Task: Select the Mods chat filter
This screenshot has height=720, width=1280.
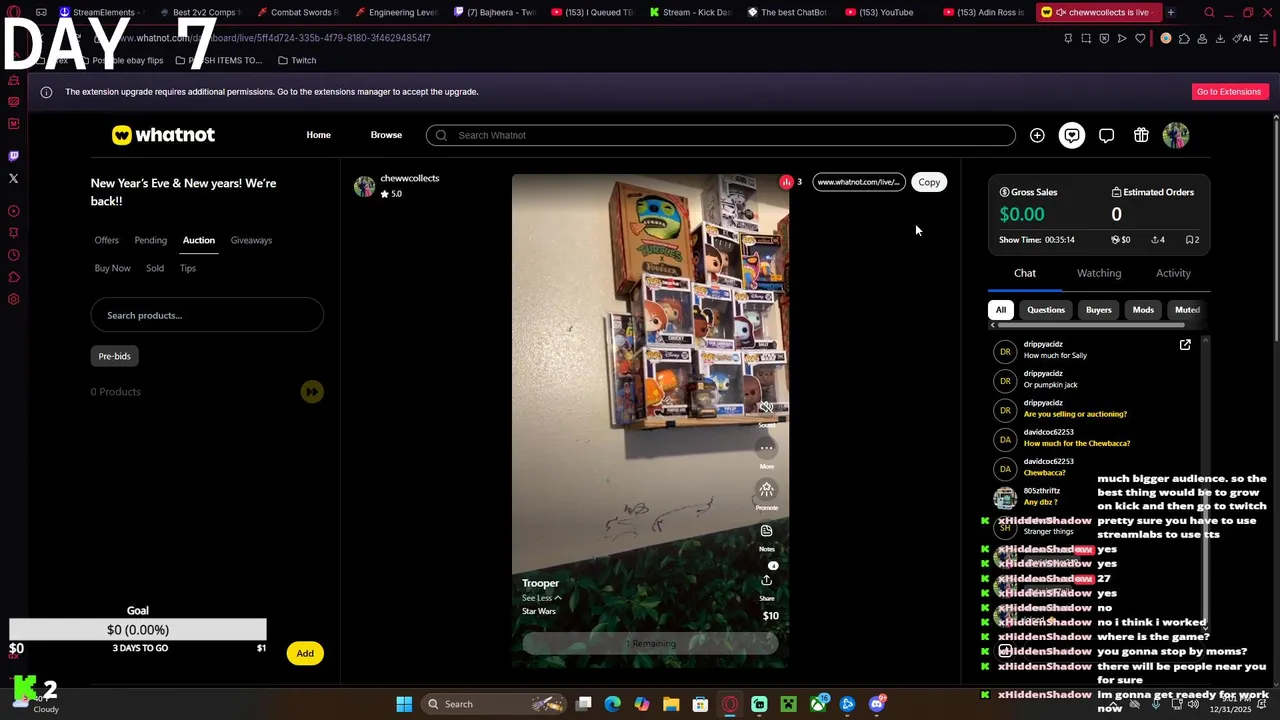Action: pyautogui.click(x=1143, y=310)
